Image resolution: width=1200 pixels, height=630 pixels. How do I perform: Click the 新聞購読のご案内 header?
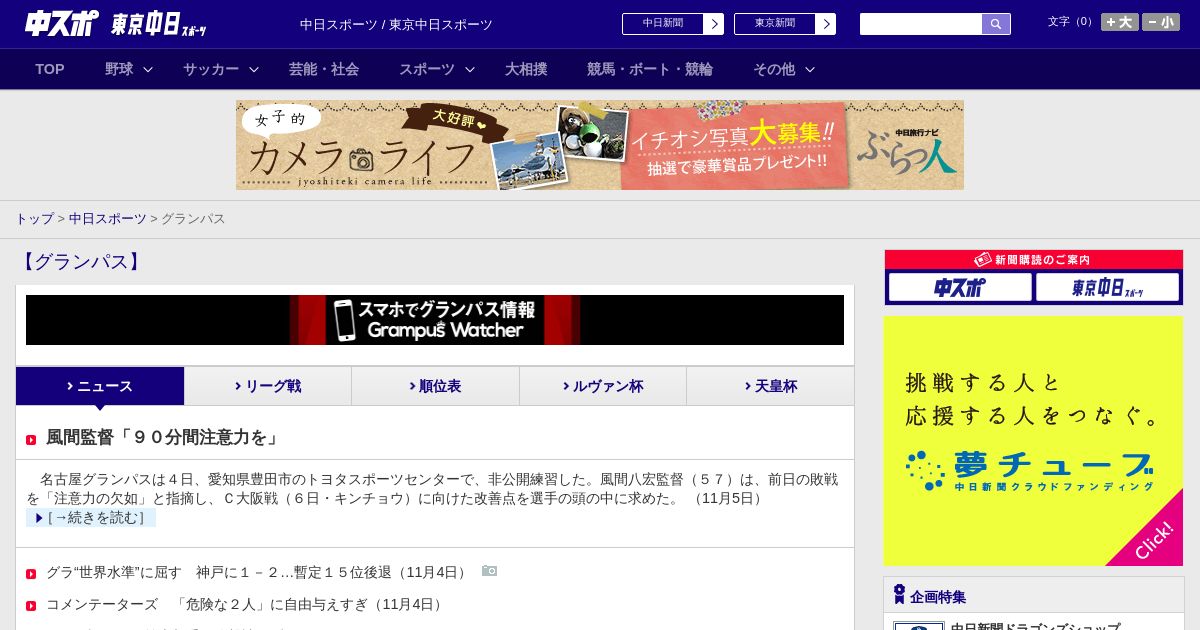pyautogui.click(x=1033, y=259)
